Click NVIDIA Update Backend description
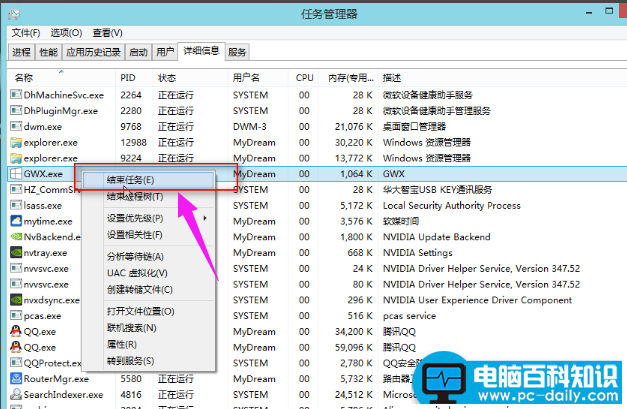Viewport: 627px width, 409px height. [x=436, y=237]
